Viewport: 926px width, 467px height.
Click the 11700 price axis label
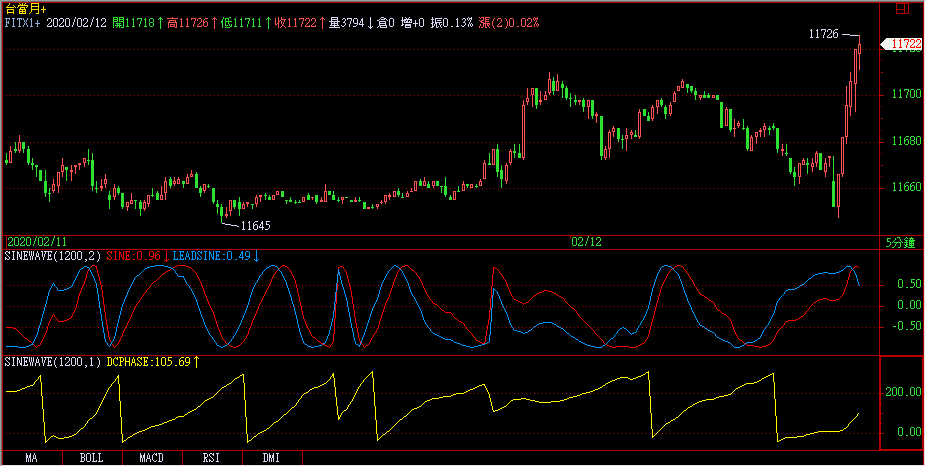tap(906, 94)
